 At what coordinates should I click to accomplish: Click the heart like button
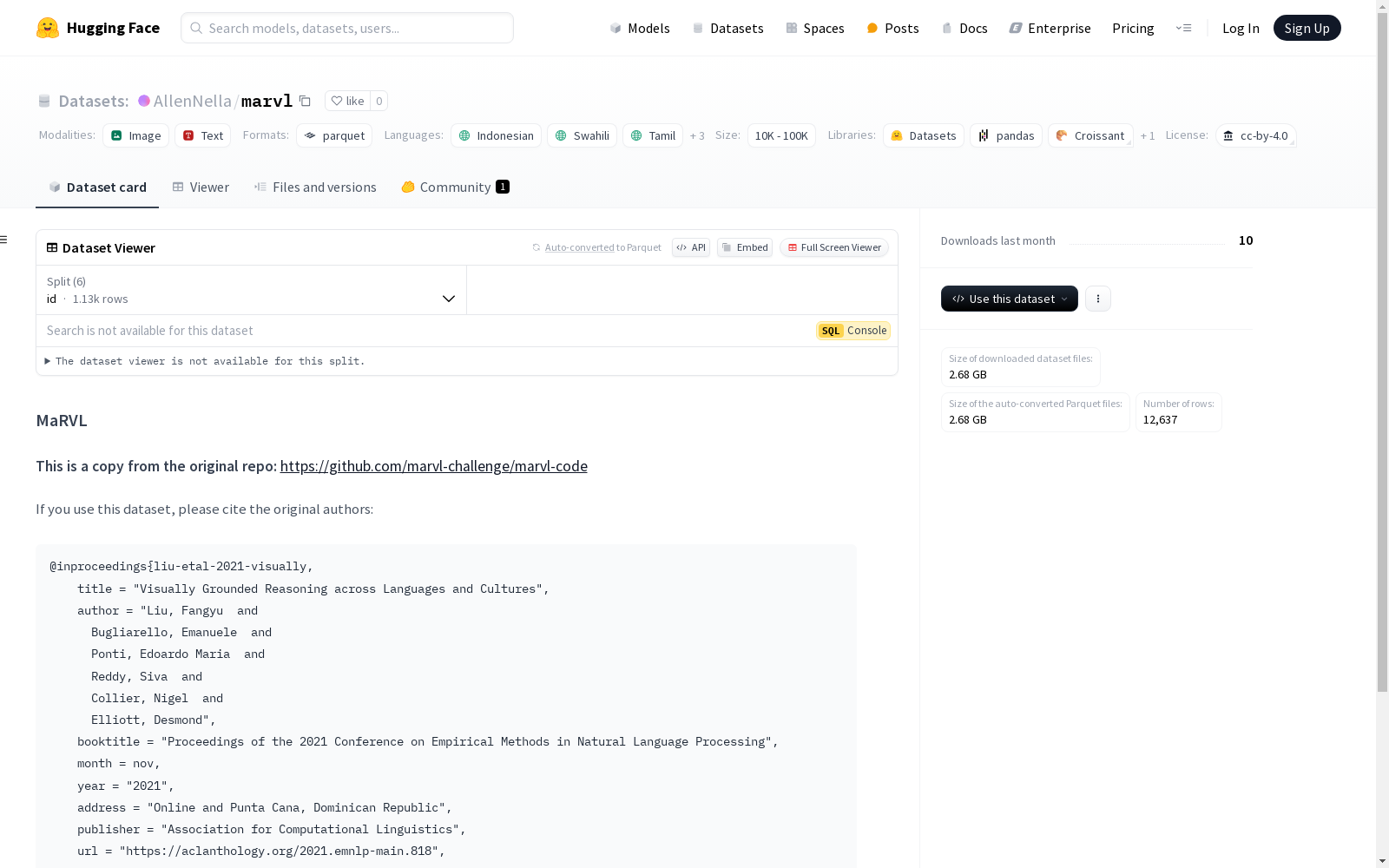point(347,101)
